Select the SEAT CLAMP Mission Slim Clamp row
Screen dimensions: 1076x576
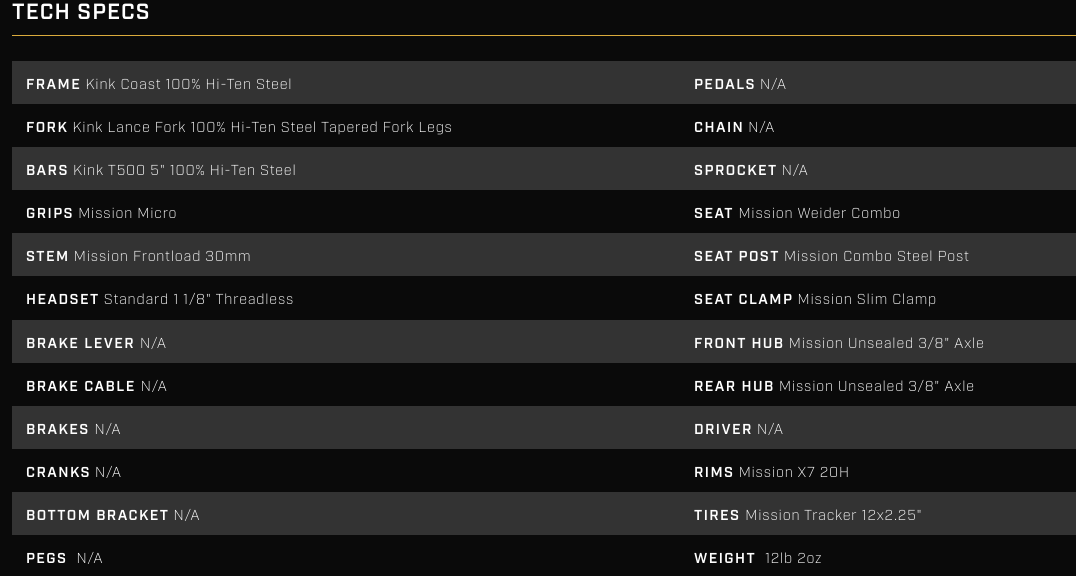(815, 299)
